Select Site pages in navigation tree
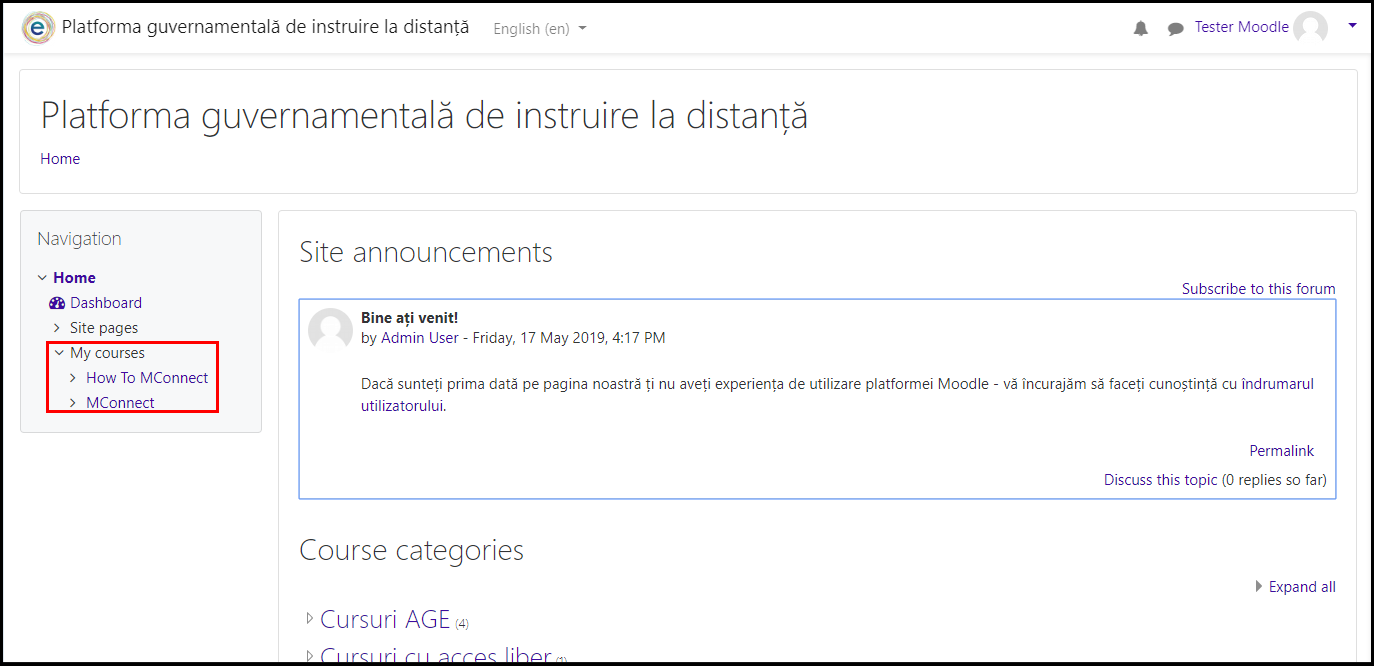The image size is (1374, 666). click(x=104, y=328)
